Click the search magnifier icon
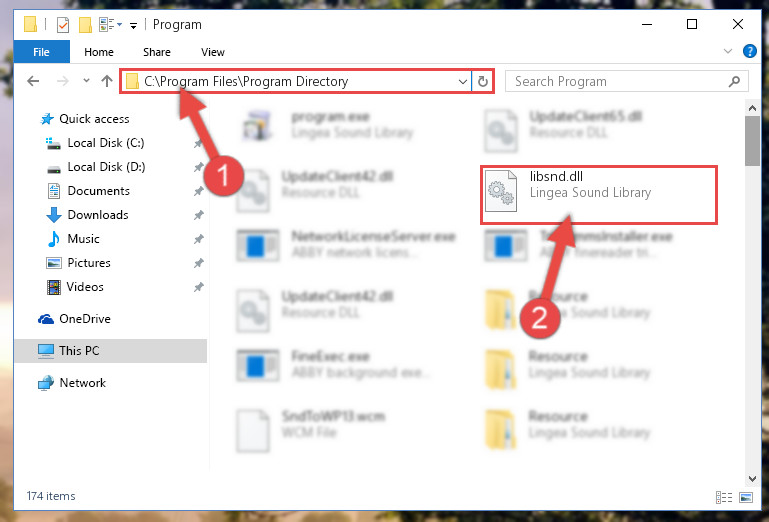The width and height of the screenshot is (769, 522). coord(734,81)
